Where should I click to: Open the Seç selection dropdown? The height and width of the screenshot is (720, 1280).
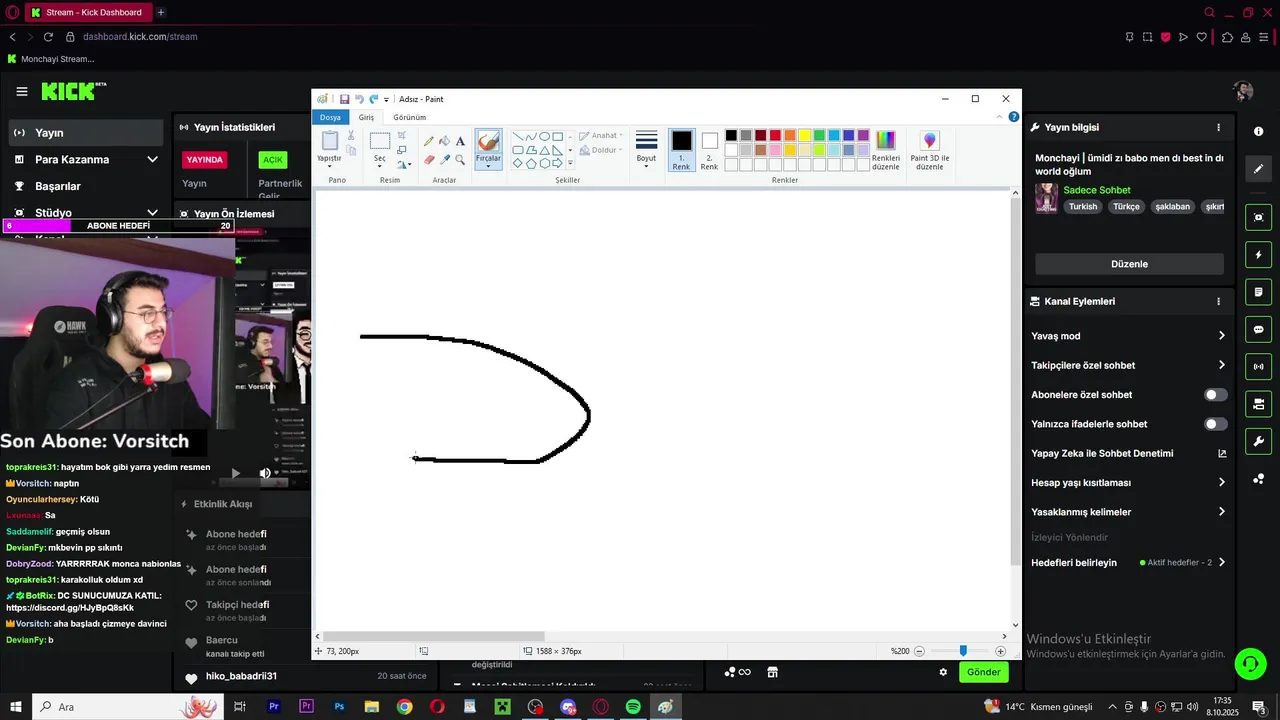(379, 161)
